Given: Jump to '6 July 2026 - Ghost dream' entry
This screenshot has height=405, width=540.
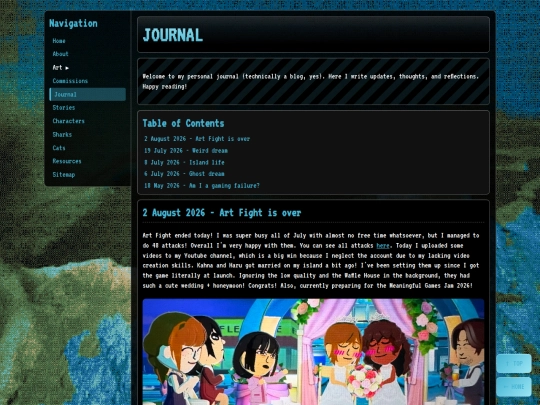Looking at the screenshot, I should 184,174.
